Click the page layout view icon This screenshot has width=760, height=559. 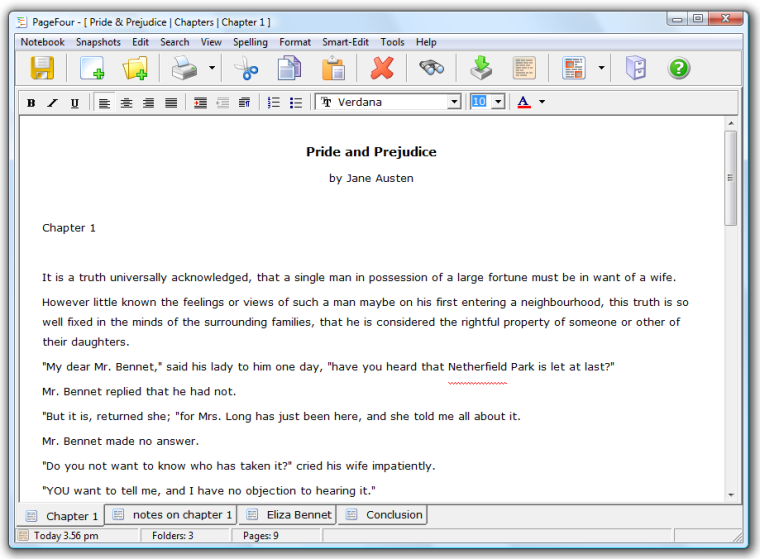[x=574, y=68]
